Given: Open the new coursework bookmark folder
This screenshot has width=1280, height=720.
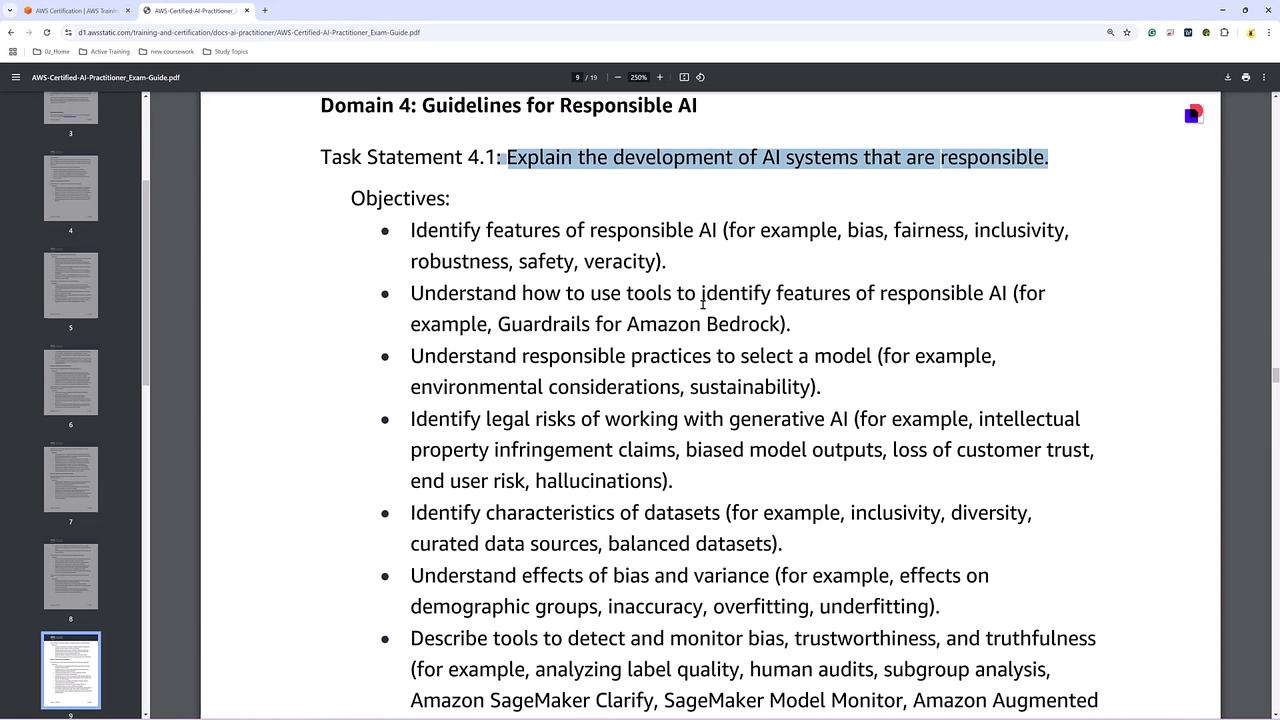Looking at the screenshot, I should click(x=166, y=52).
